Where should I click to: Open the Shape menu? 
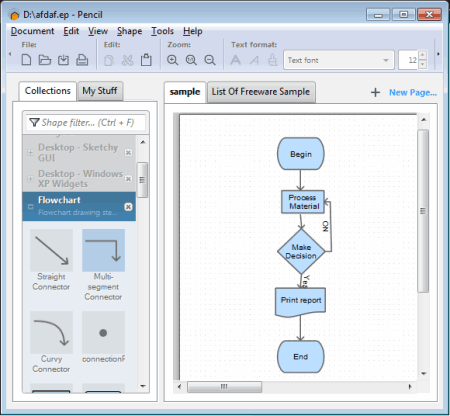pos(129,31)
